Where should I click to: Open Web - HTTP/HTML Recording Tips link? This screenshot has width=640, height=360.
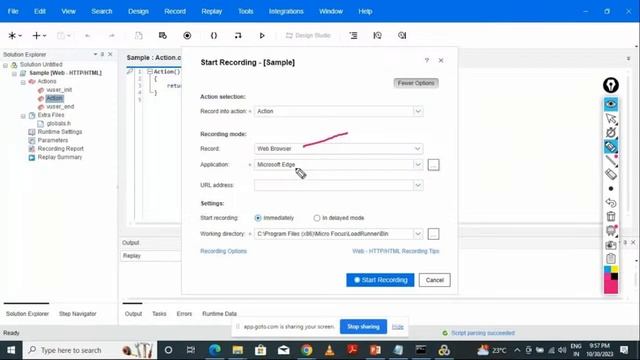[396, 251]
